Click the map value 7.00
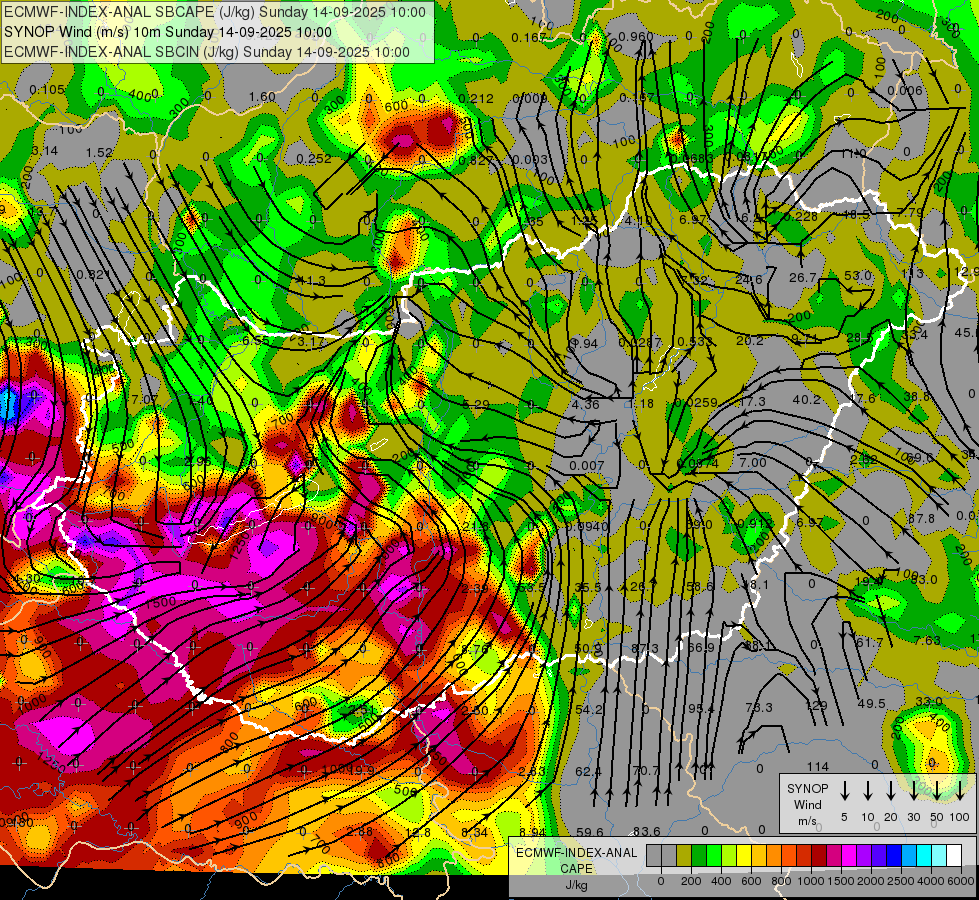 click(752, 462)
